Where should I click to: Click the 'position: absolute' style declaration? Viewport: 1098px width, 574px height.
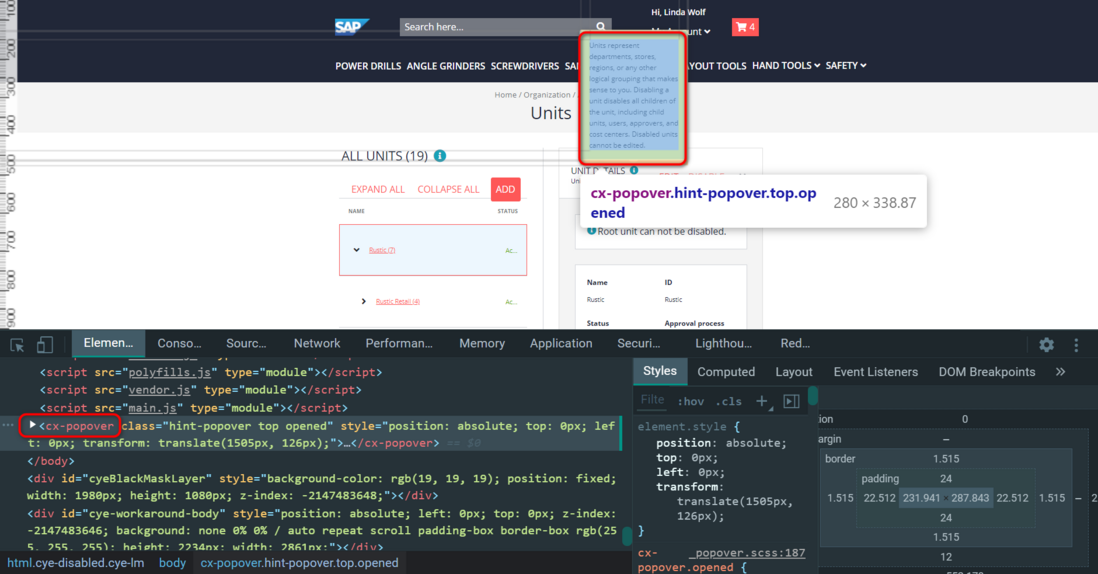(721, 443)
